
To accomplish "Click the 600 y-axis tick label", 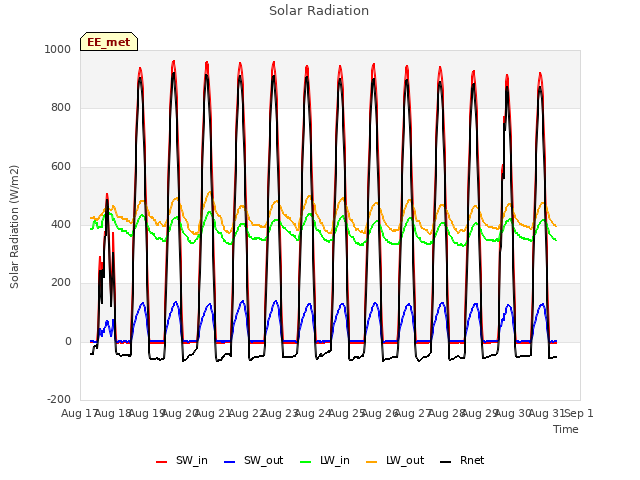I will pos(61,166).
